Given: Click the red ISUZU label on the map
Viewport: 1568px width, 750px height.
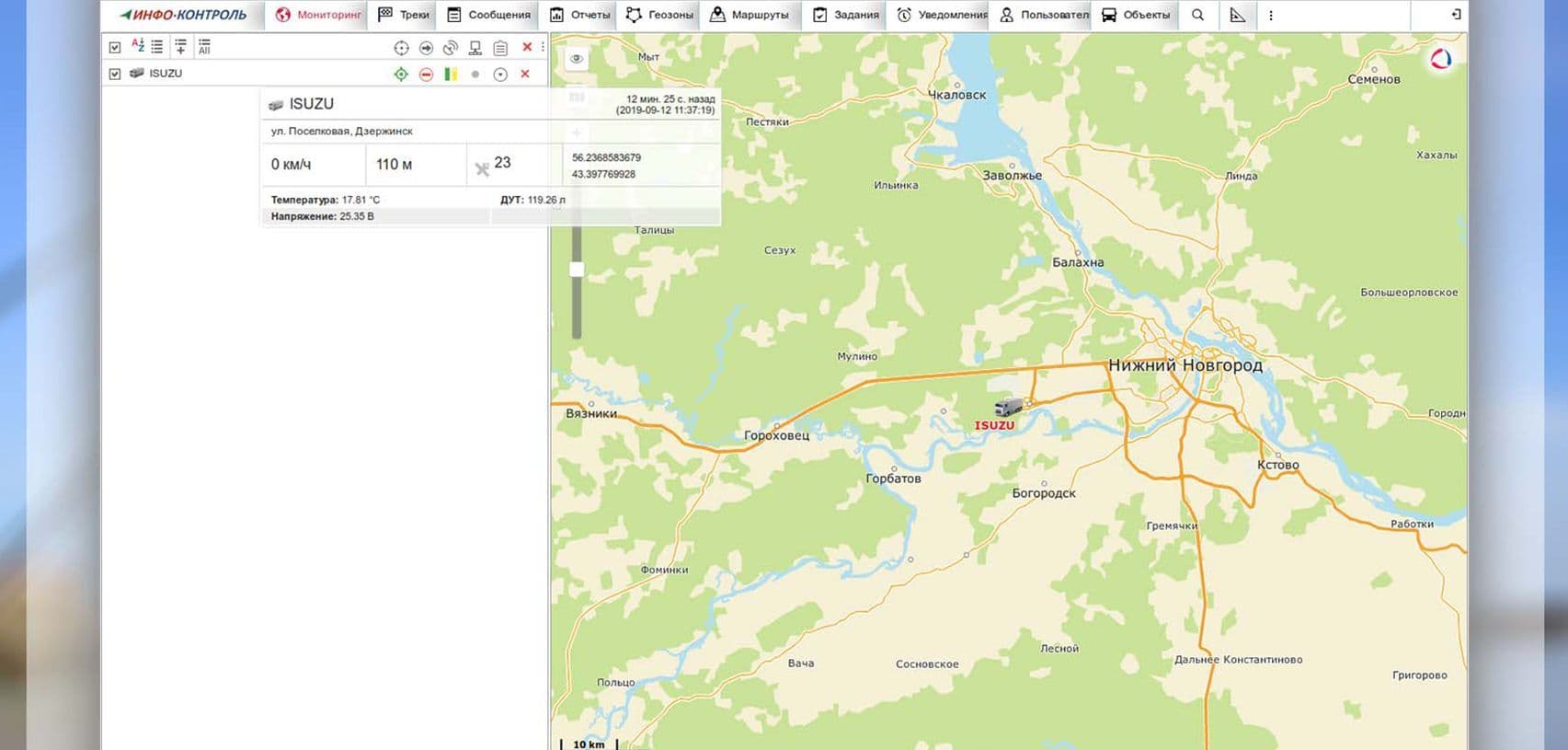Looking at the screenshot, I should point(994,426).
